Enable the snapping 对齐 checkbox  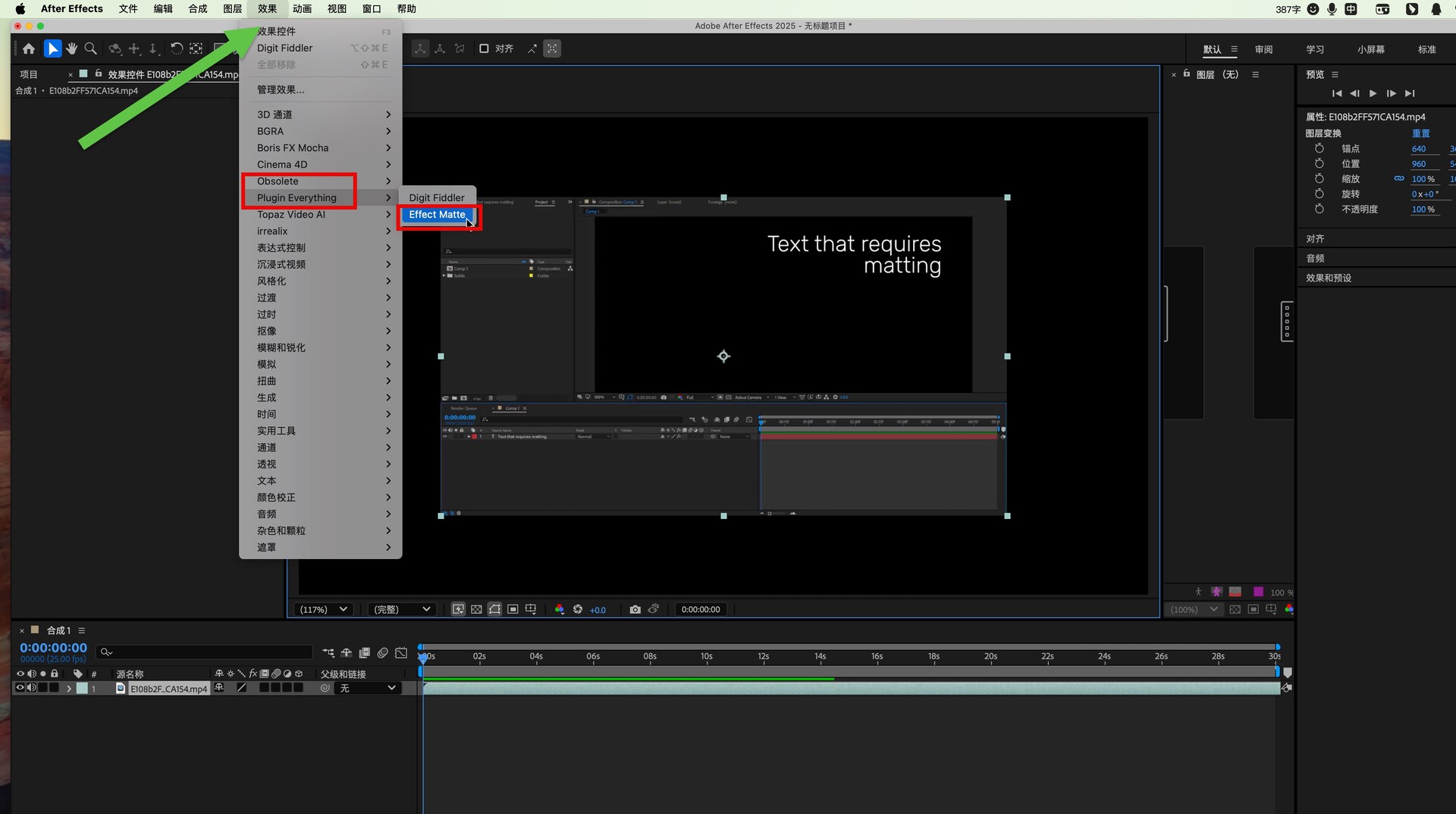484,49
